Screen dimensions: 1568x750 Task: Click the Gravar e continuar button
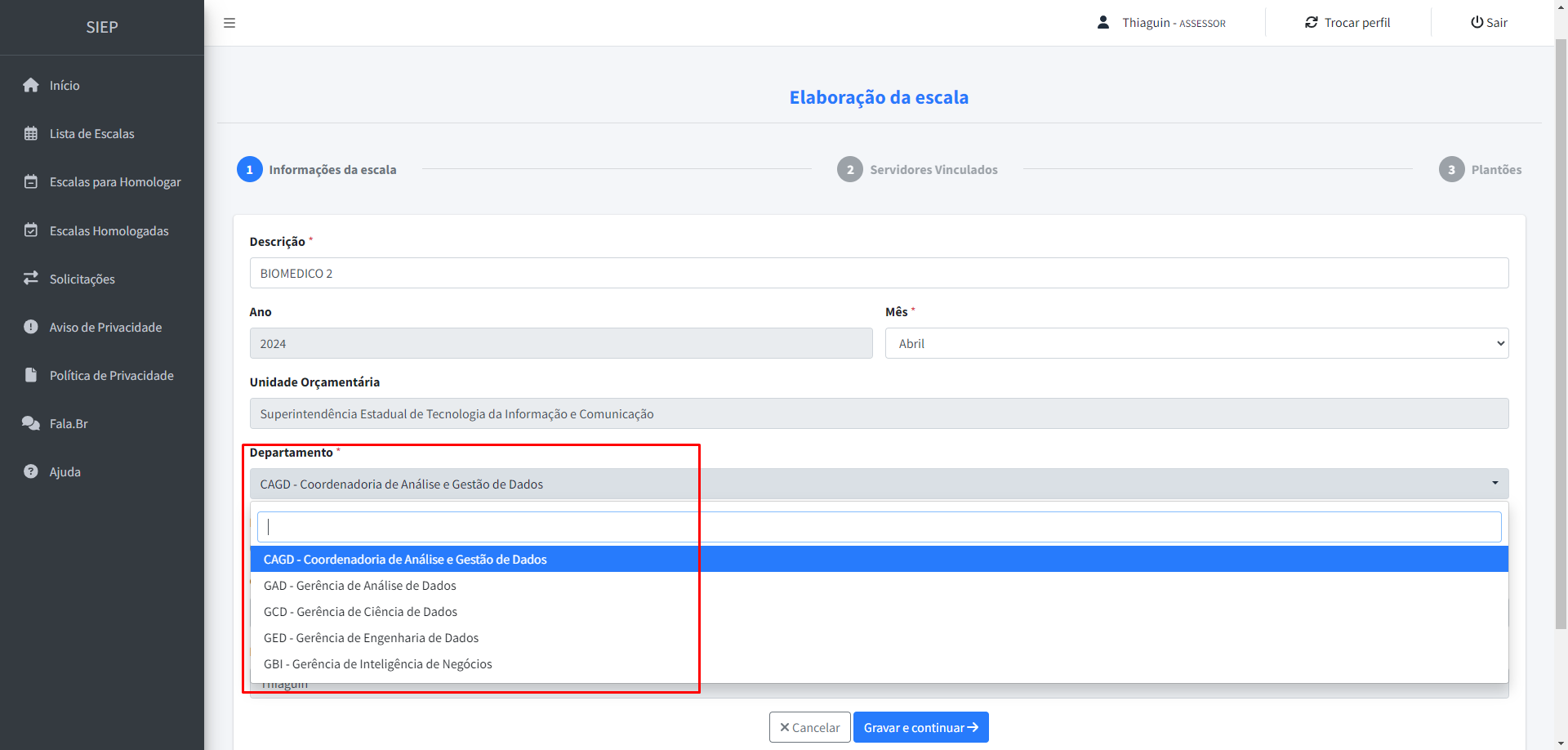pyautogui.click(x=920, y=727)
